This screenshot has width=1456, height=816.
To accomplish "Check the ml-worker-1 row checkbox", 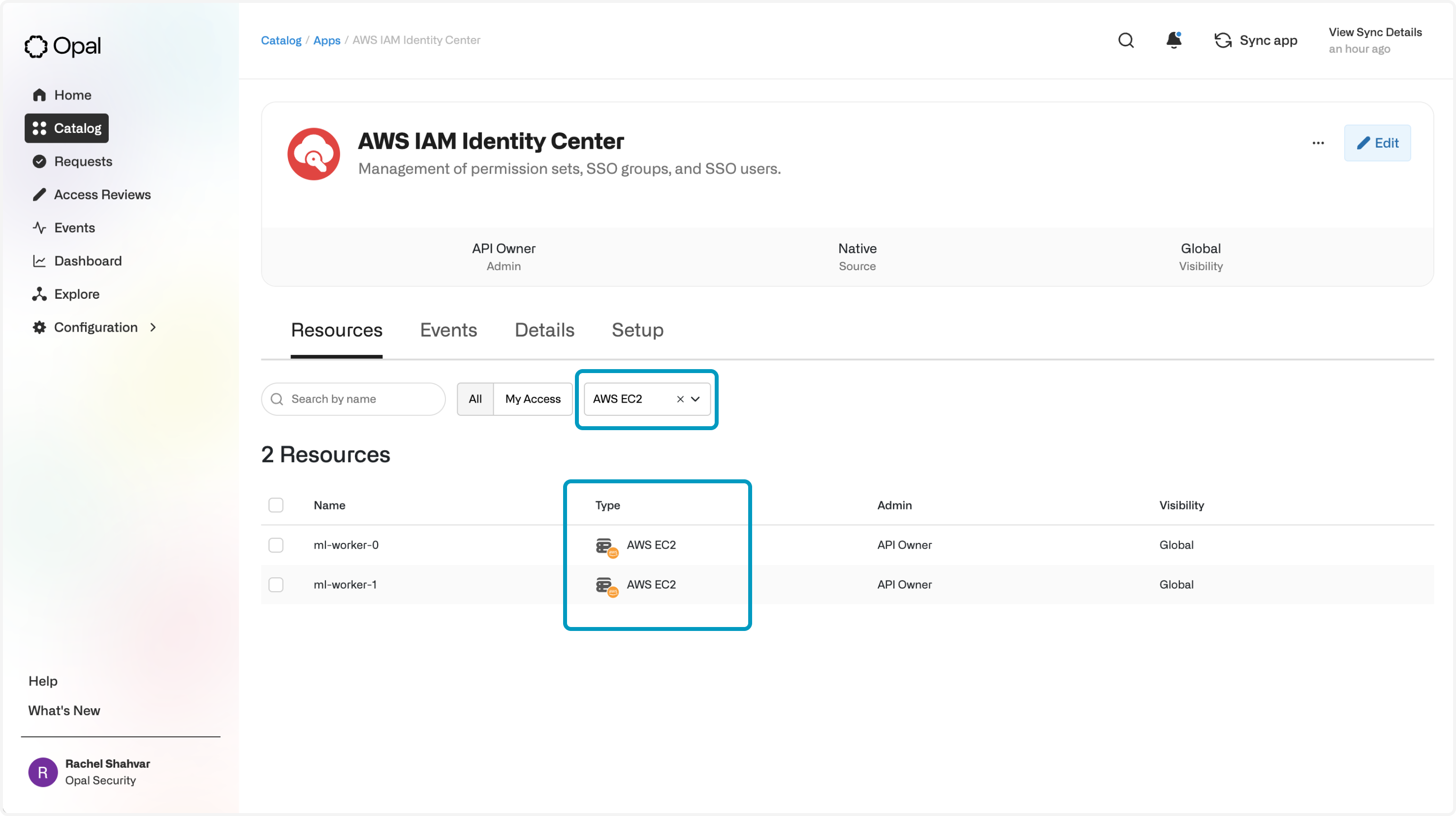I will pos(276,584).
